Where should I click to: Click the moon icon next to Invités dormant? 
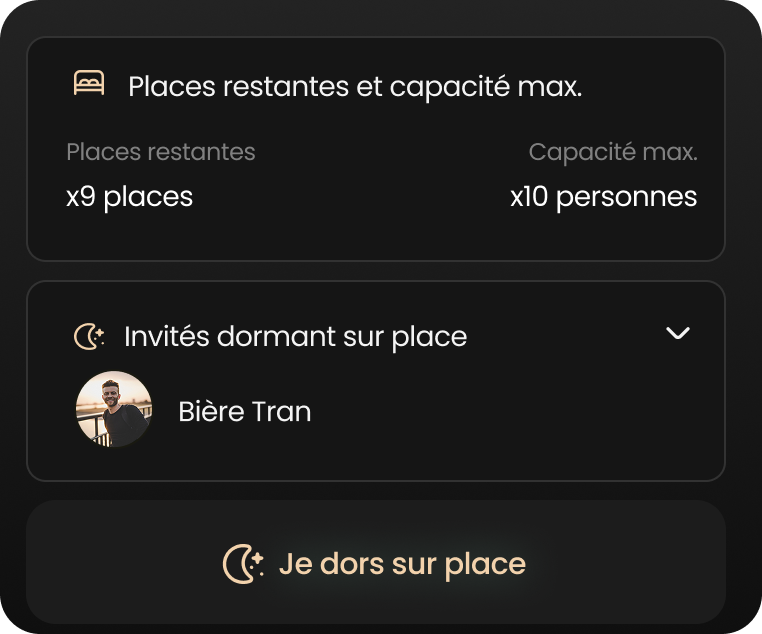[89, 337]
